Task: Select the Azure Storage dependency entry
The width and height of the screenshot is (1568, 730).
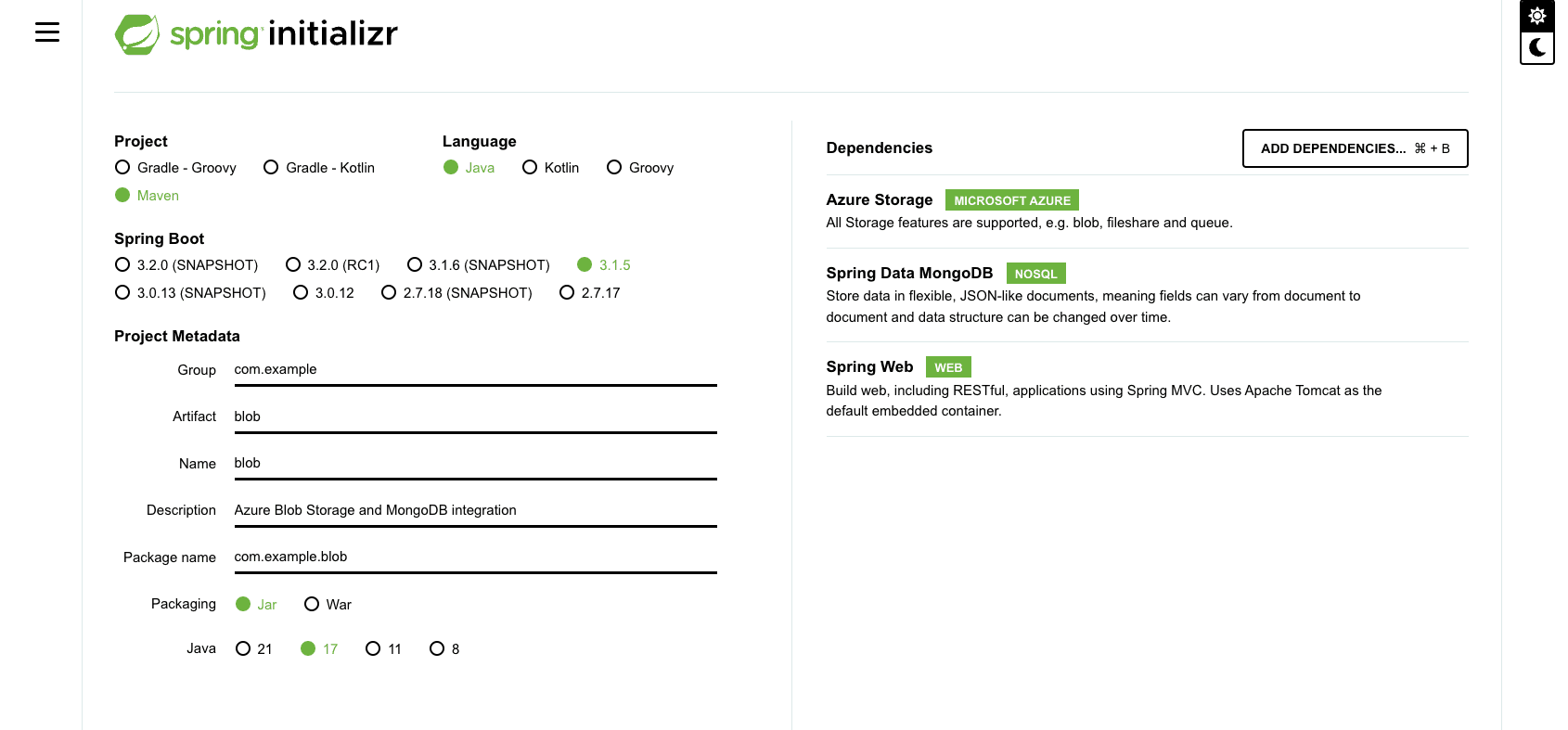Action: 880,200
